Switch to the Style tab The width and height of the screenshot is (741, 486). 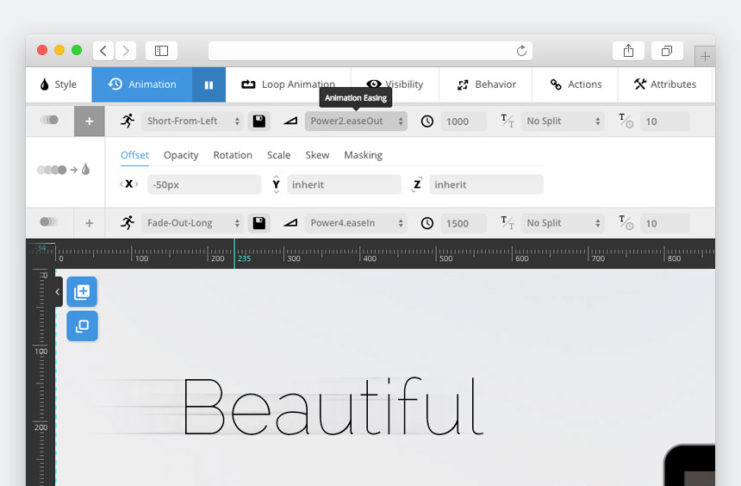tap(58, 85)
